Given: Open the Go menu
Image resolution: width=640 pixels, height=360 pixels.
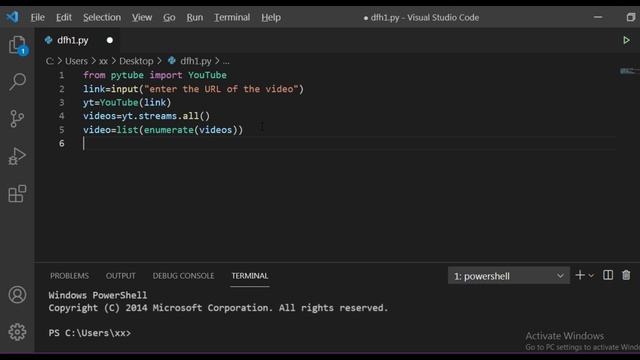Looking at the screenshot, I should pyautogui.click(x=169, y=18).
